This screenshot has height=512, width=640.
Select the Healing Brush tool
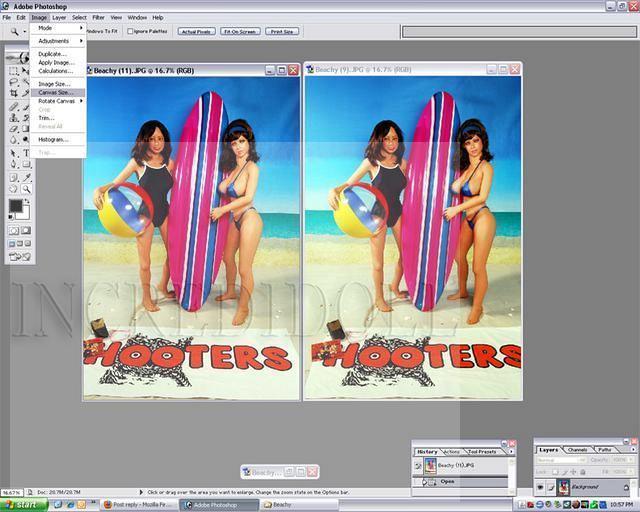point(13,107)
